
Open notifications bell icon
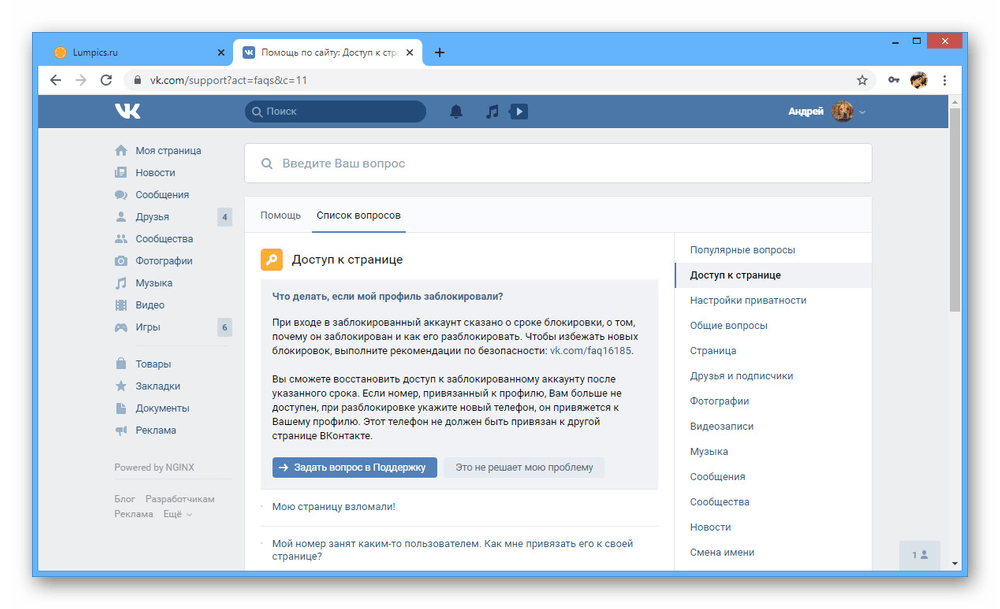[x=456, y=112]
